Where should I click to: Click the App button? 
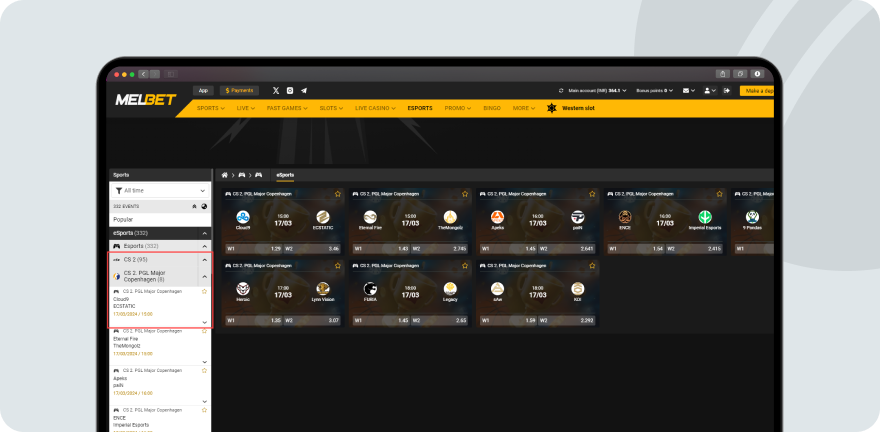[x=203, y=90]
